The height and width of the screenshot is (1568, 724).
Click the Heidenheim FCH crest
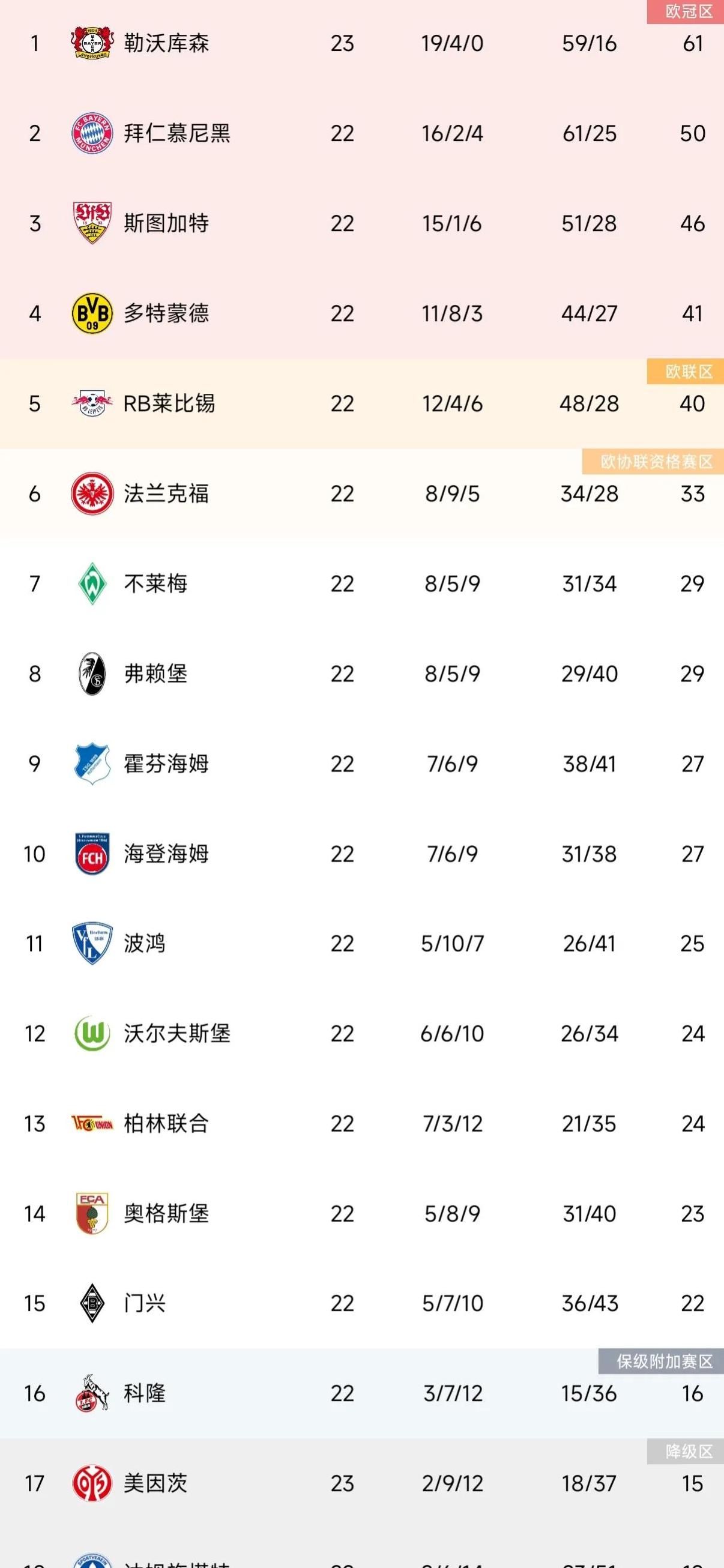[92, 854]
